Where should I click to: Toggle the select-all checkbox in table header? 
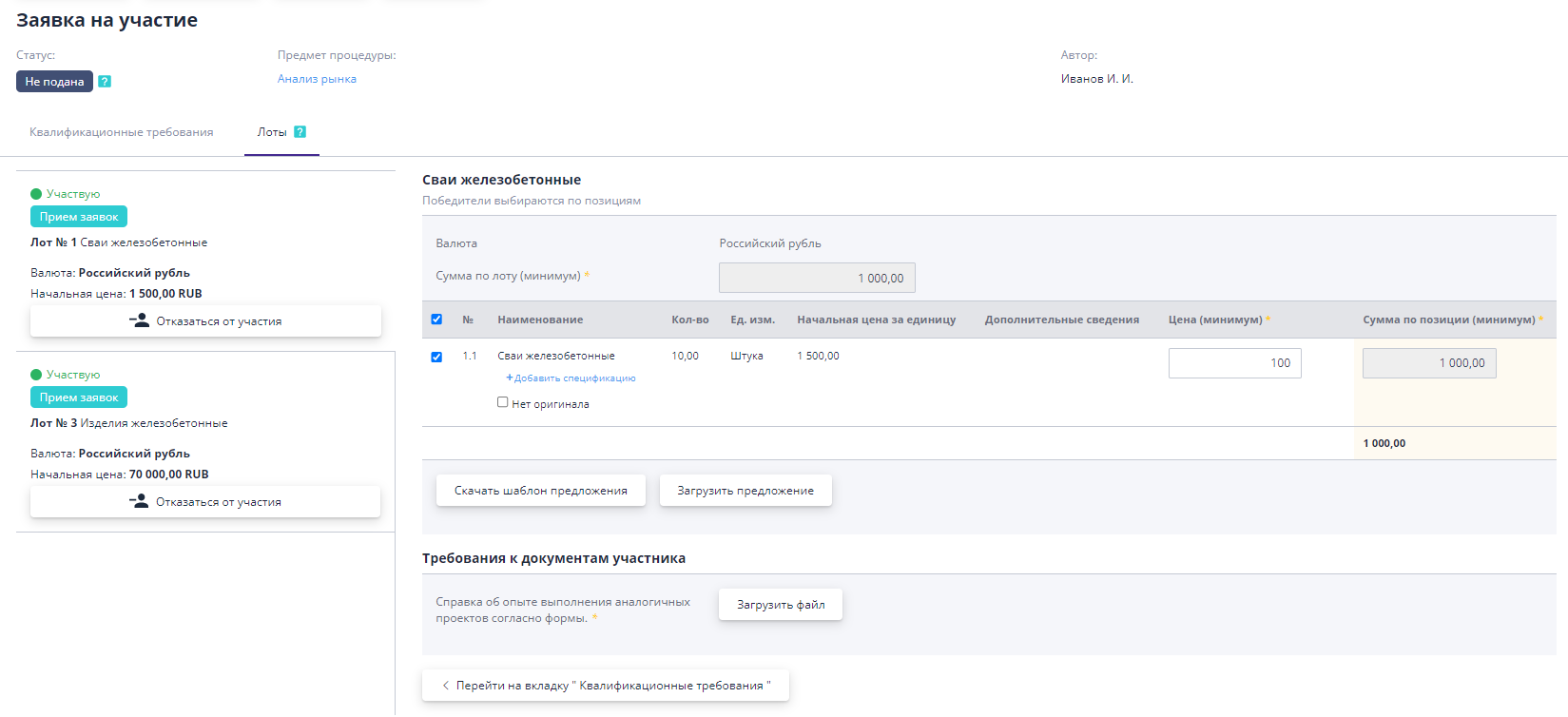436,320
